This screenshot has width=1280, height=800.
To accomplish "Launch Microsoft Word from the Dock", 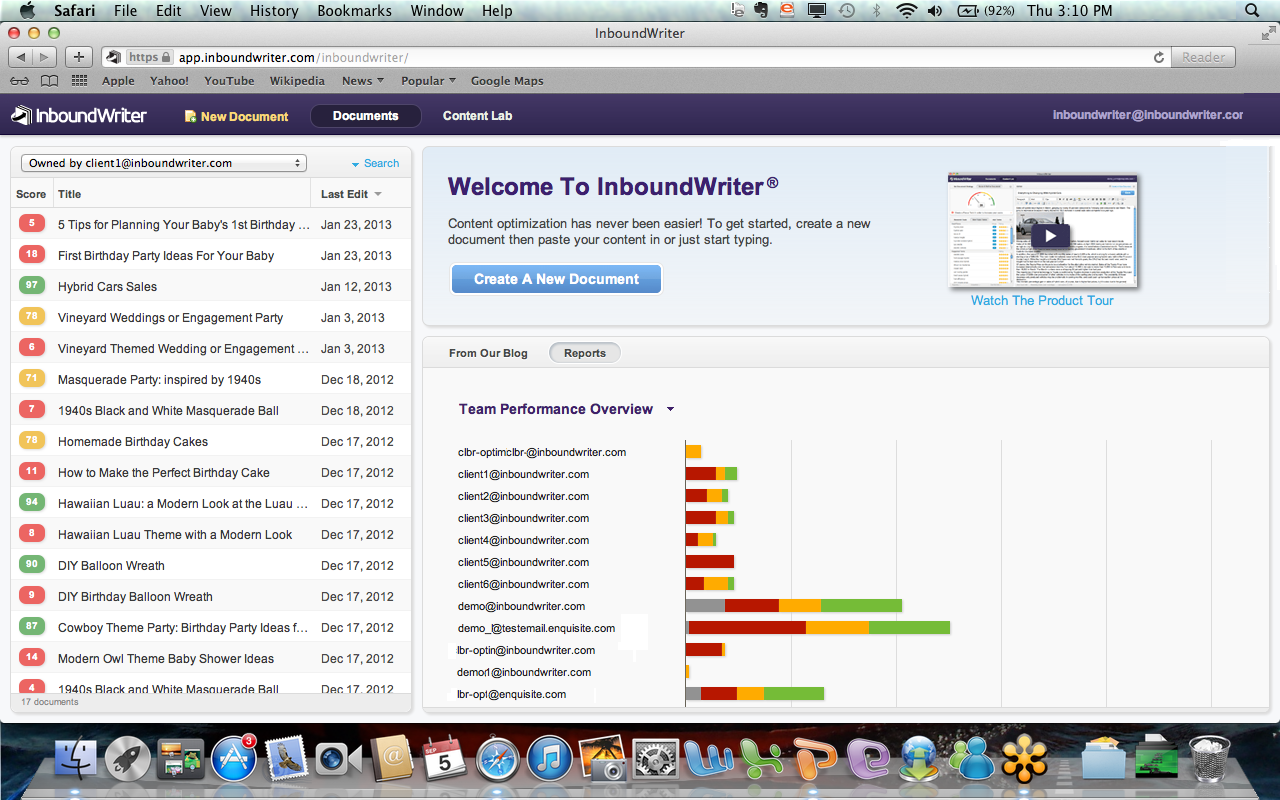I will coord(708,759).
